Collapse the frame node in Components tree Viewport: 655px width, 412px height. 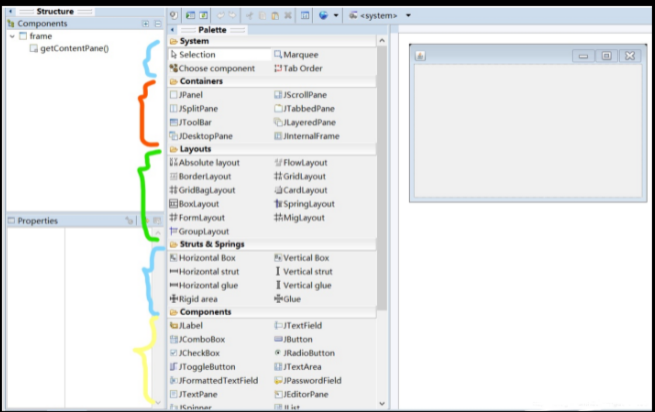[x=12, y=36]
